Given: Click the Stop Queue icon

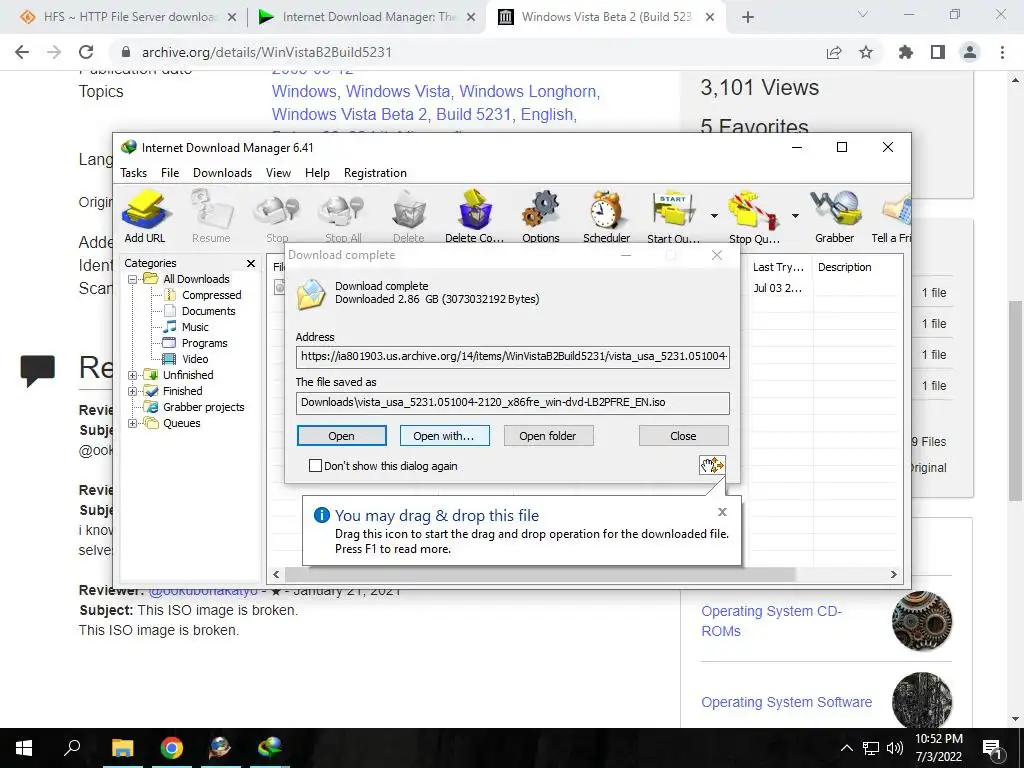Looking at the screenshot, I should [x=754, y=217].
